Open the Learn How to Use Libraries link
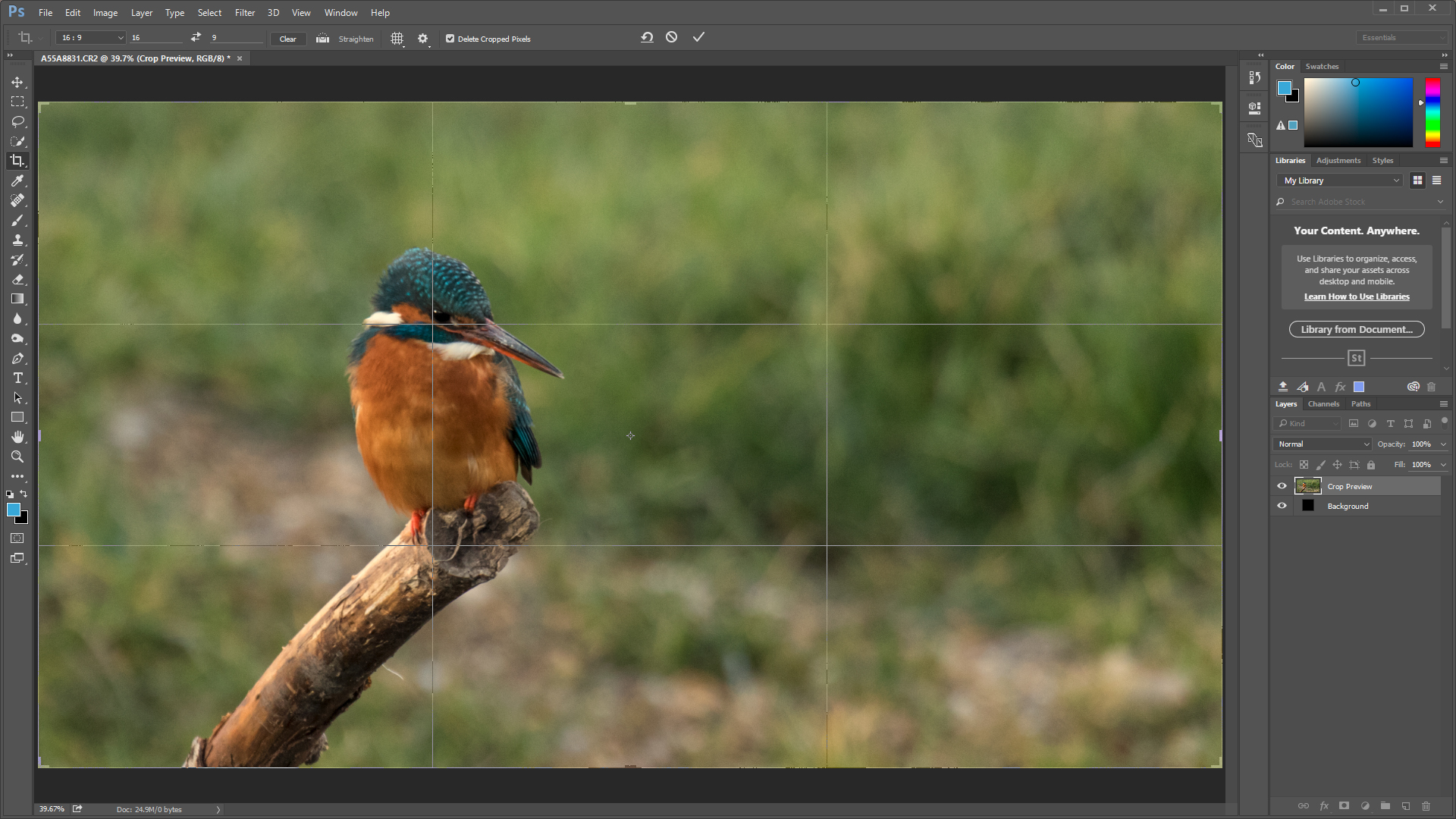Viewport: 1456px width, 819px height. click(x=1356, y=297)
